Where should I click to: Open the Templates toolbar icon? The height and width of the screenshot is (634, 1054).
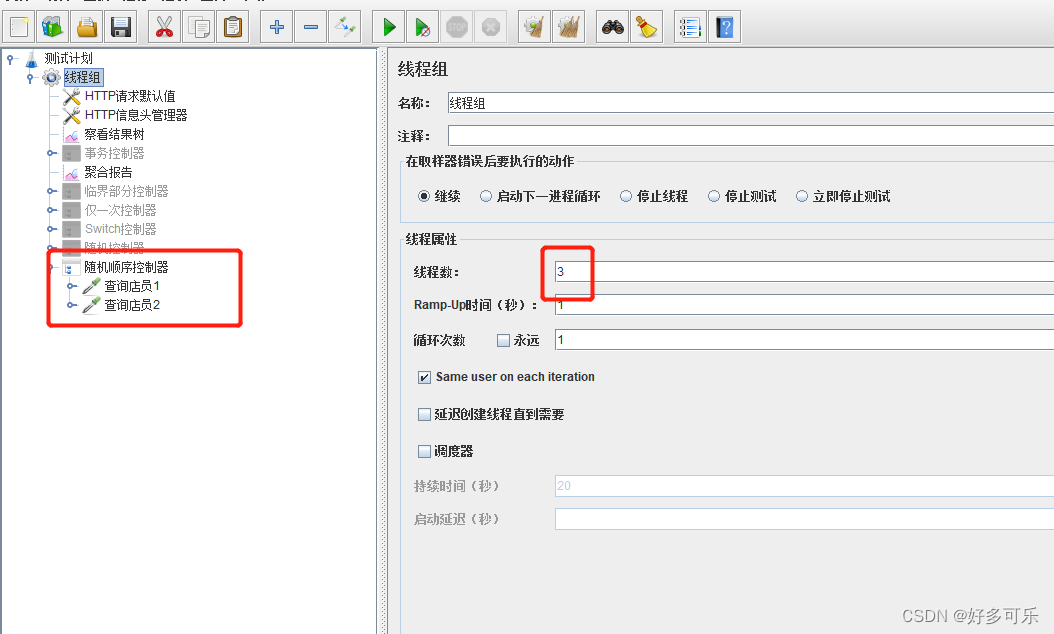[53, 28]
